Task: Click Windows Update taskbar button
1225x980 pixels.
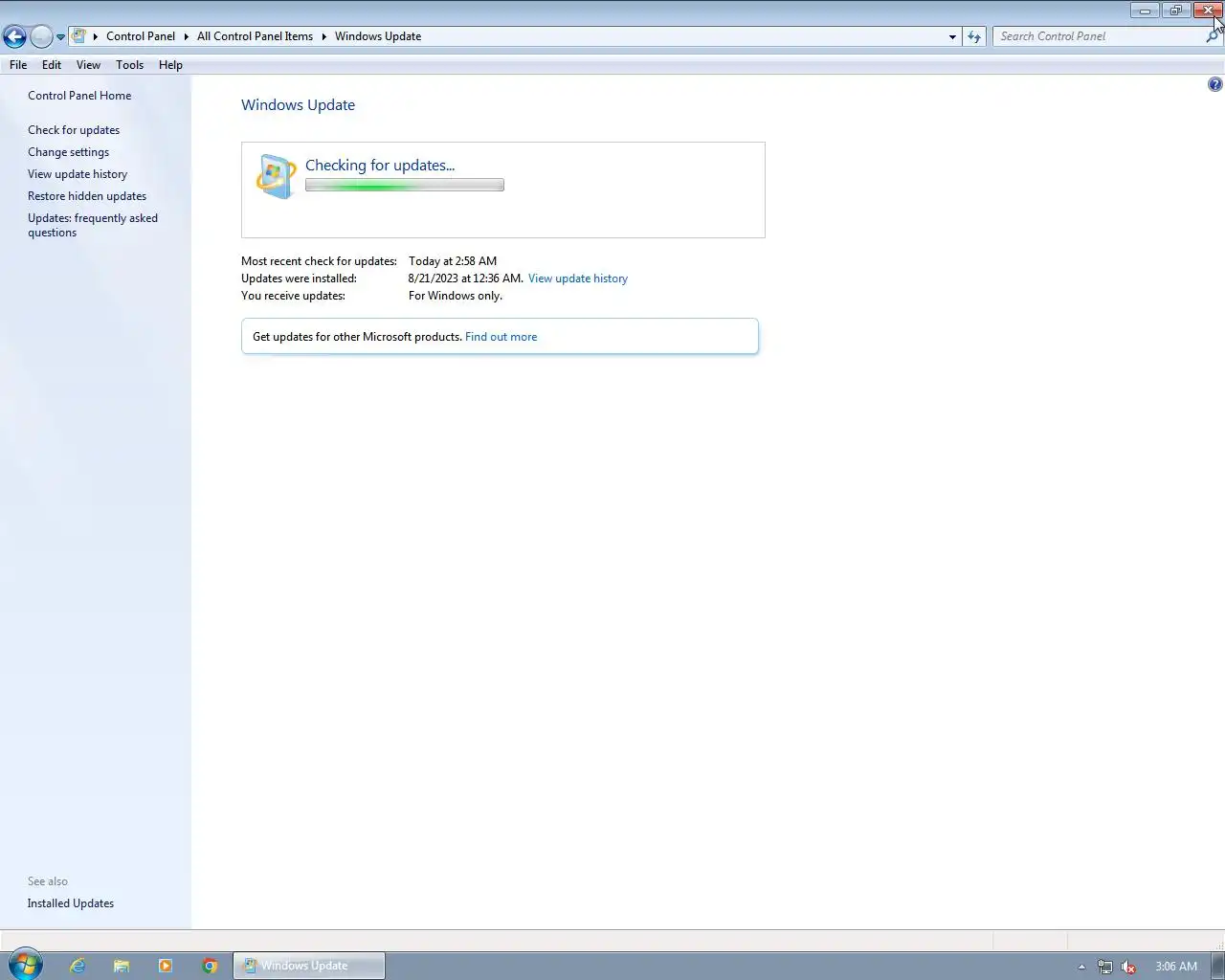Action: [x=309, y=966]
